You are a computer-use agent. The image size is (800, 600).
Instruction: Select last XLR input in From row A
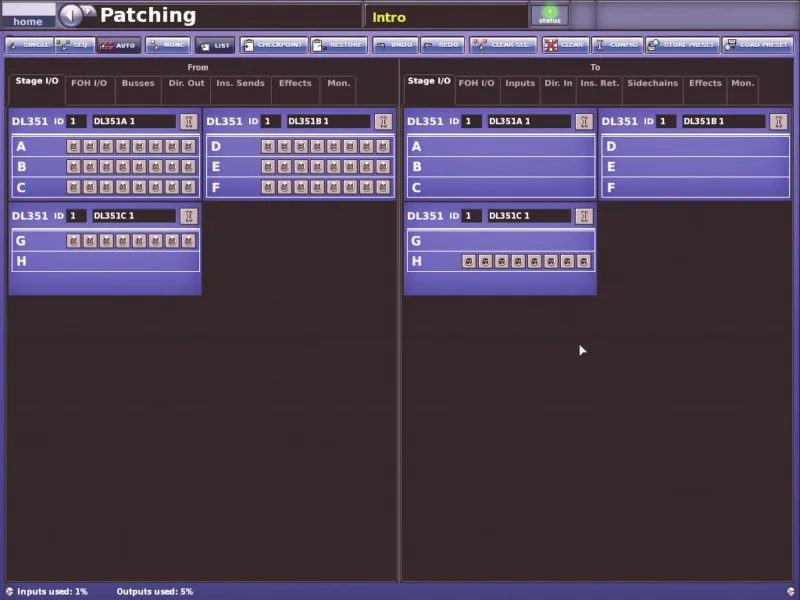tap(188, 147)
